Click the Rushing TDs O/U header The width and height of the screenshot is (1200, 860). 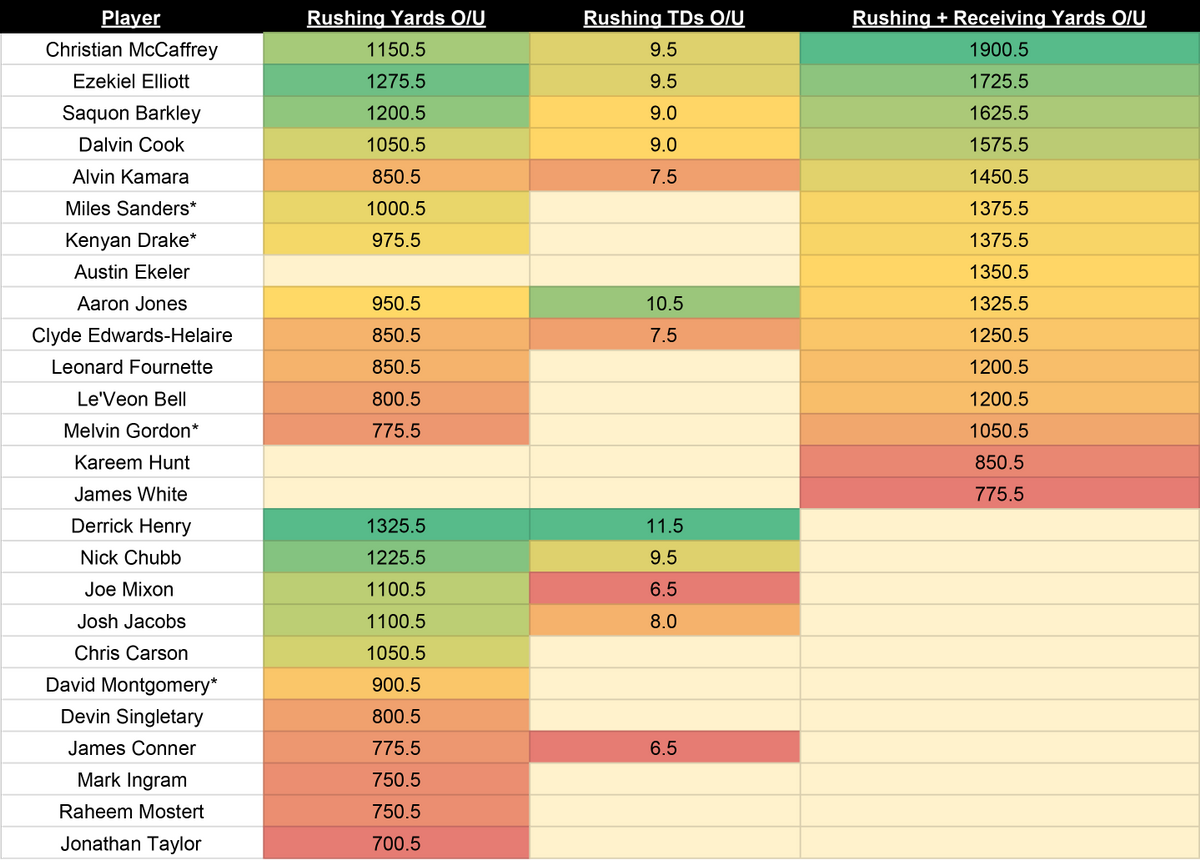point(664,18)
